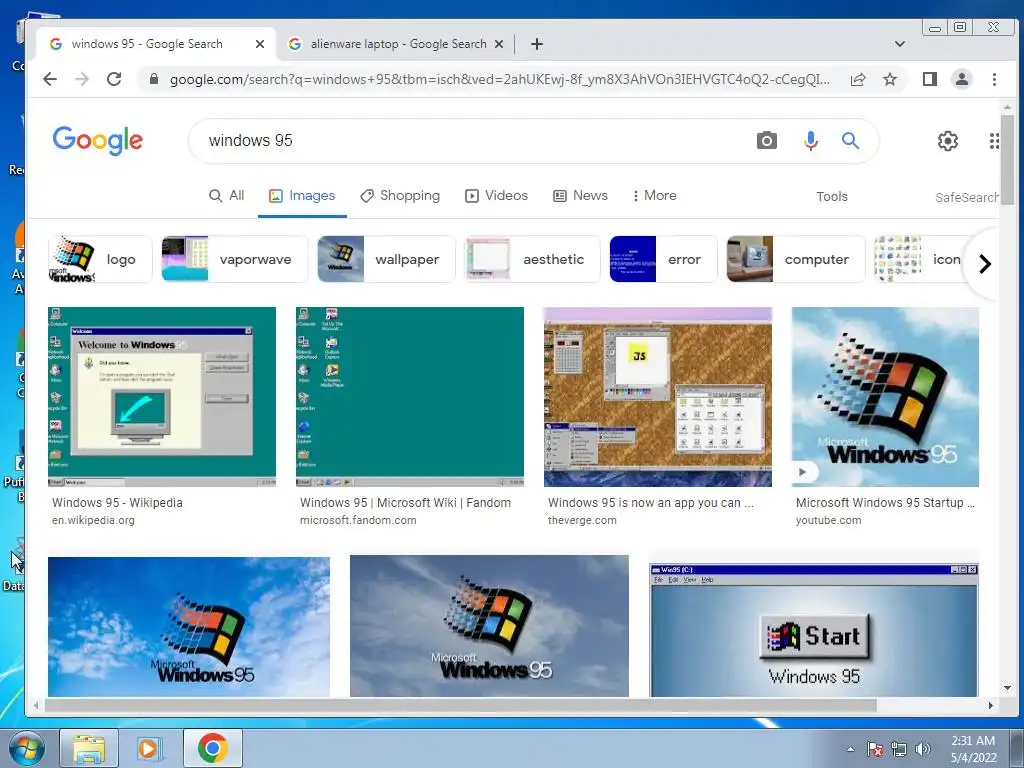The image size is (1024, 768).
Task: Click the vertical page scrollbar thumb
Action: click(x=1007, y=160)
